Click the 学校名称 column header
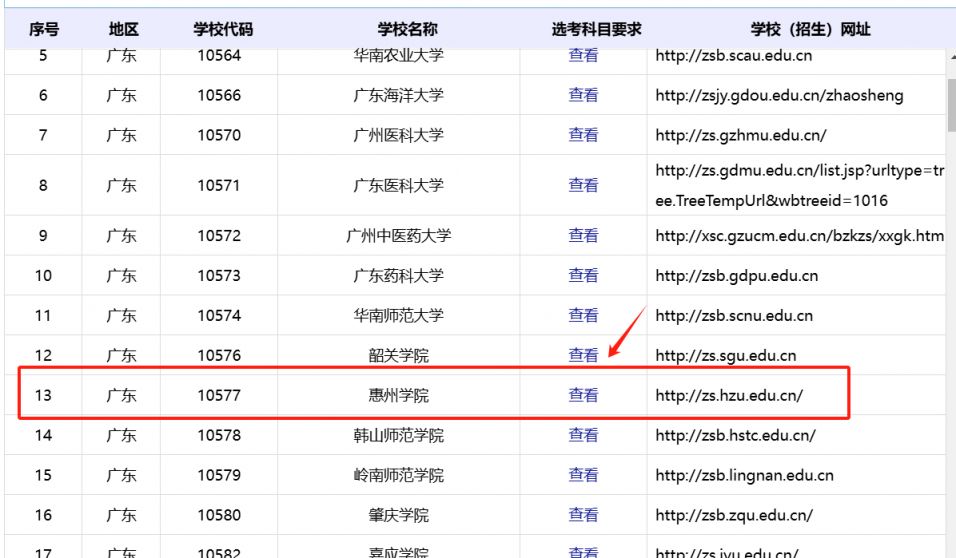The image size is (956, 558). 407,29
